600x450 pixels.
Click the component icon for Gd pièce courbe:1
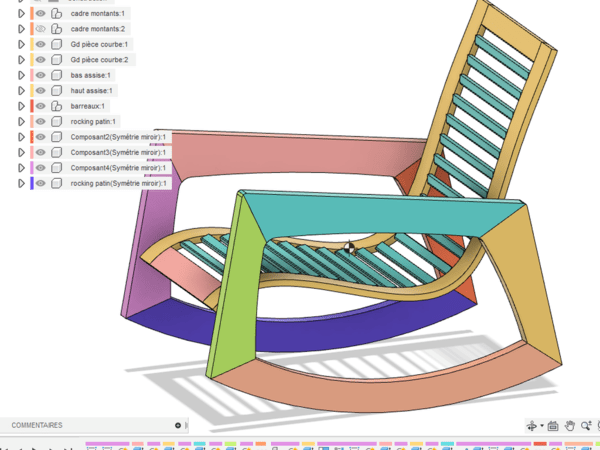coord(57,45)
